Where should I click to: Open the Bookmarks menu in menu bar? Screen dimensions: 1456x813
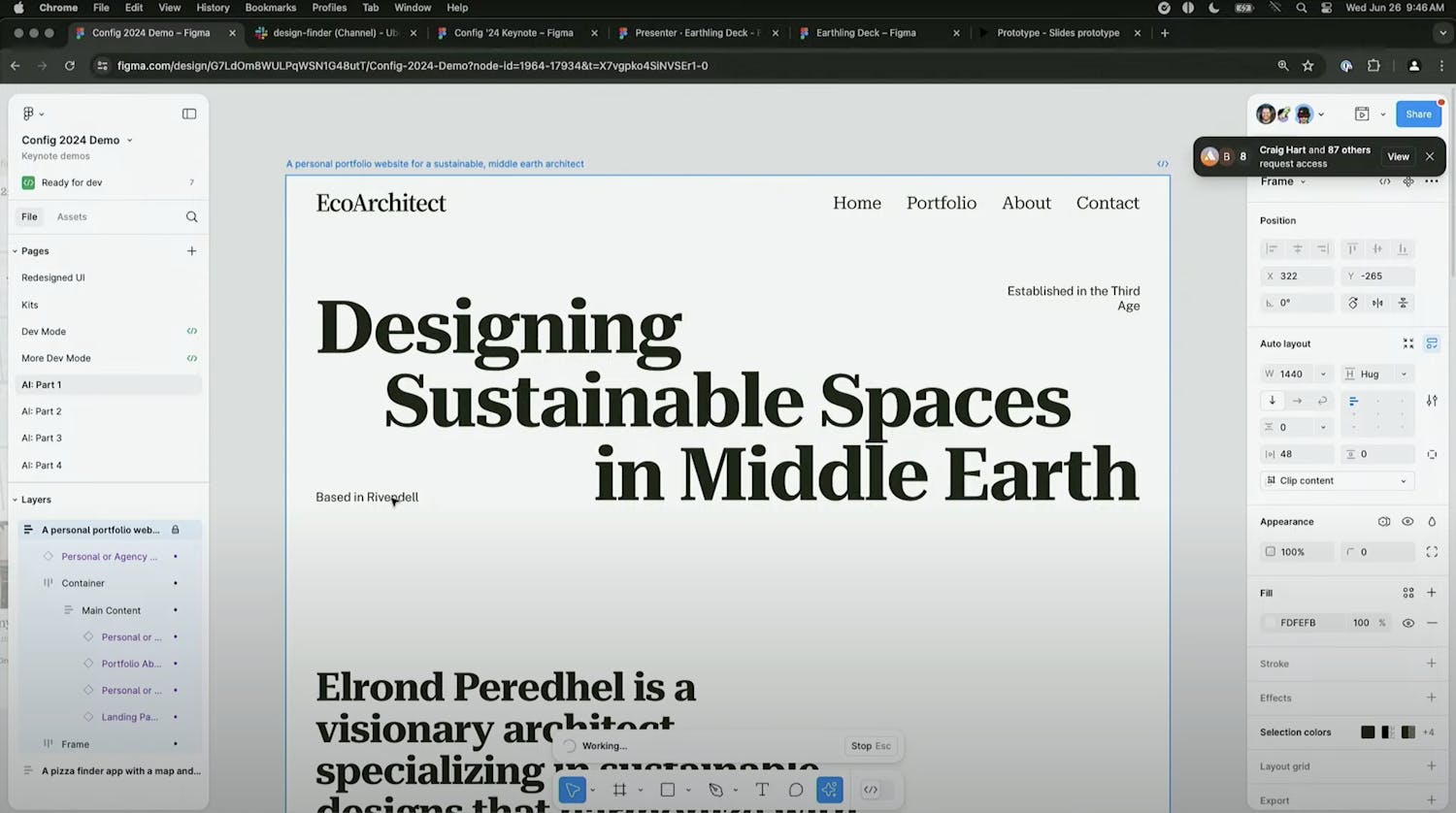coord(270,8)
